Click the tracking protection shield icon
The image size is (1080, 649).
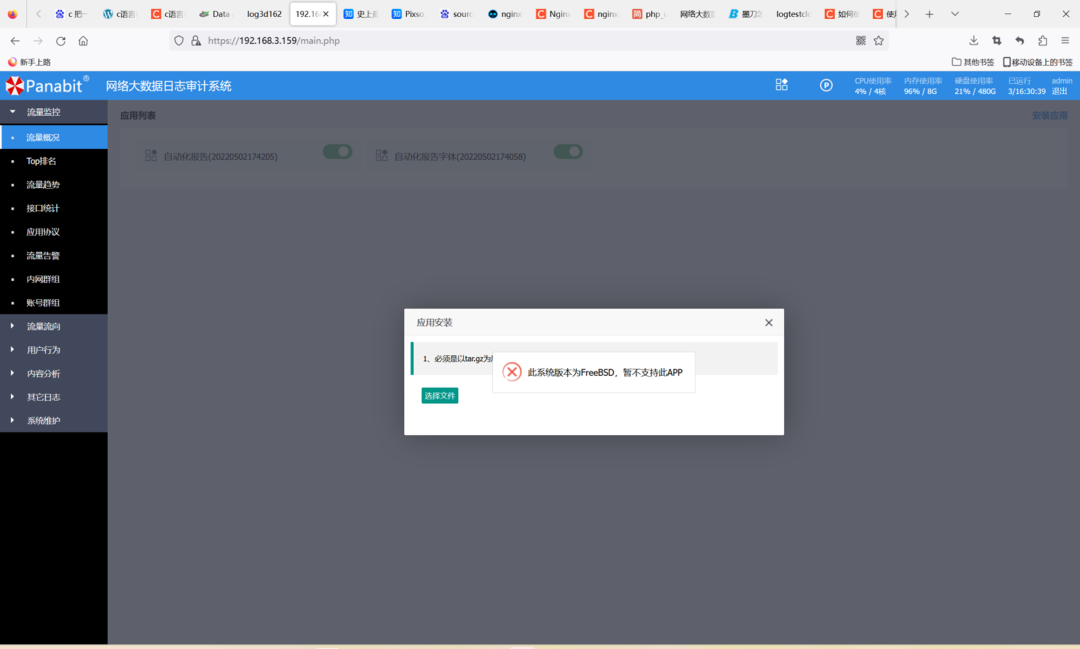179,41
